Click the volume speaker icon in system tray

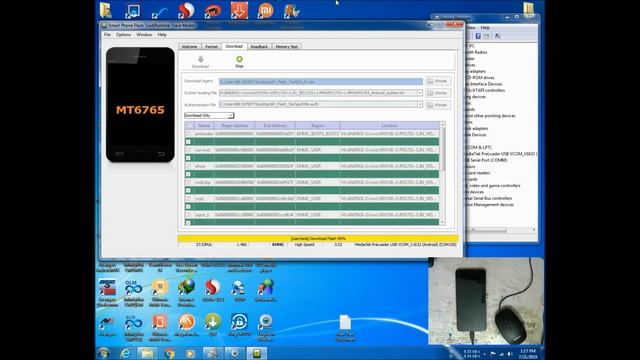[510, 354]
